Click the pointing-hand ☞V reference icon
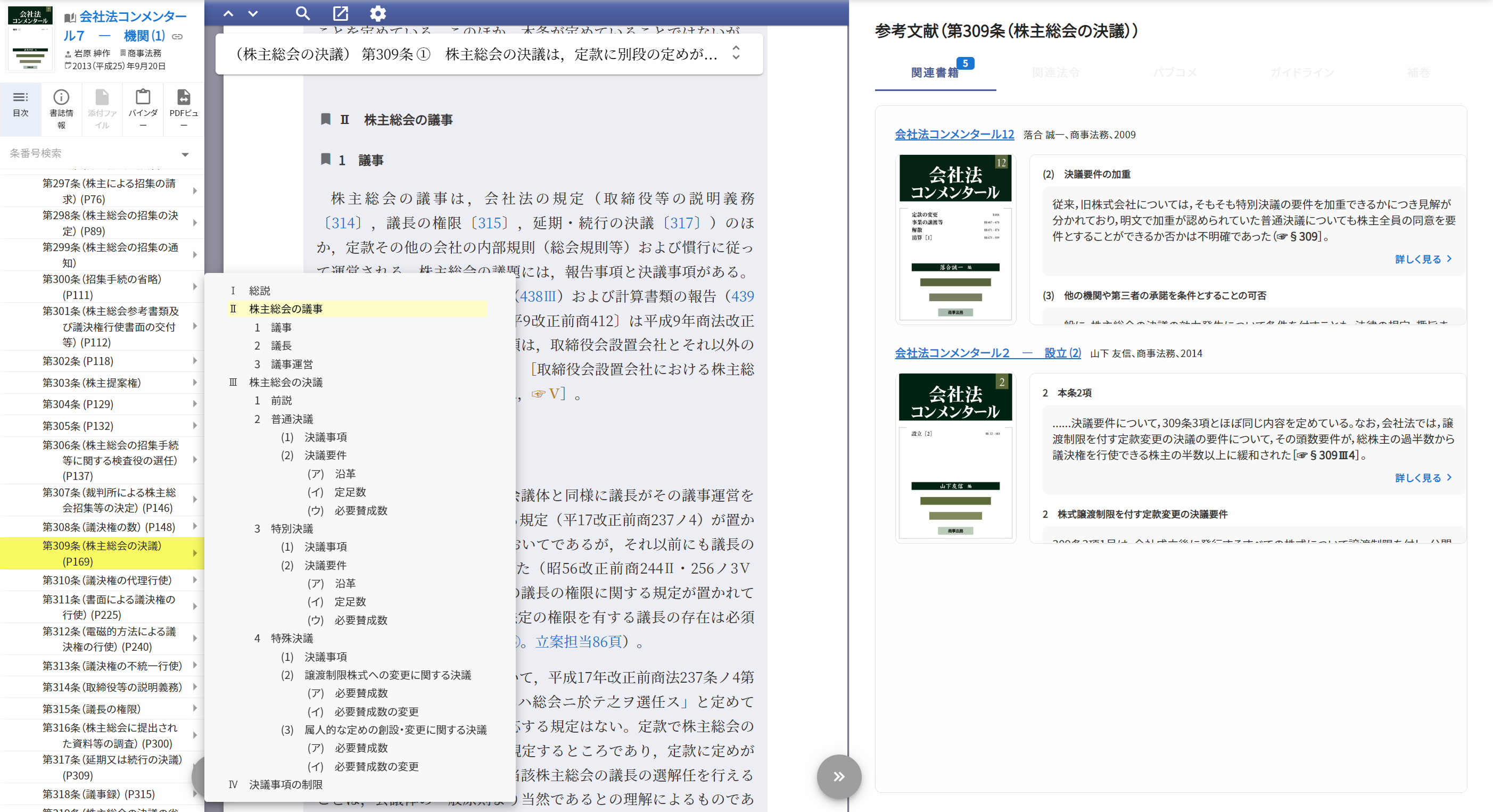Image resolution: width=1493 pixels, height=812 pixels. [x=546, y=394]
